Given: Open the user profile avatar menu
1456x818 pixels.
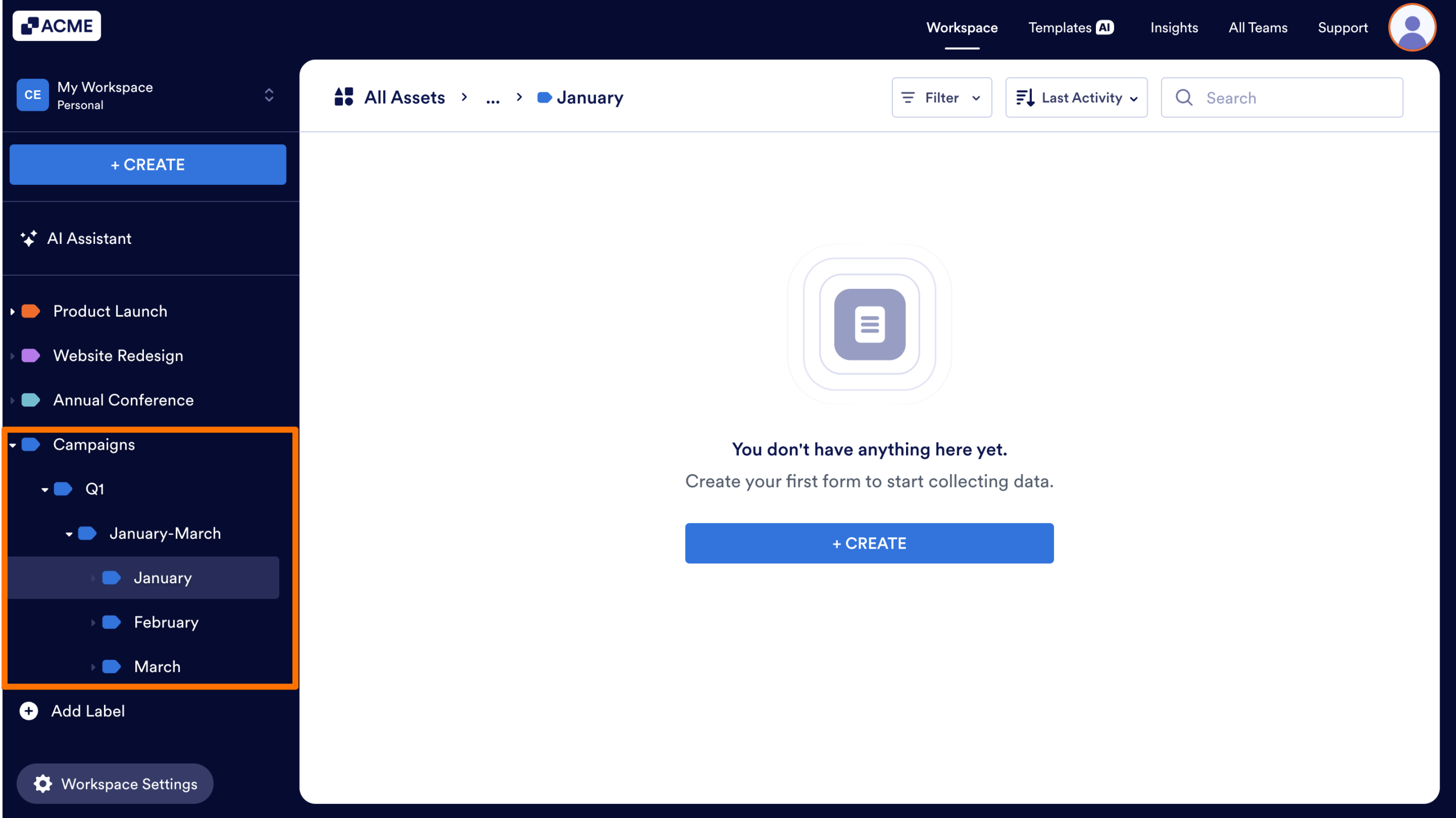Looking at the screenshot, I should (1412, 27).
